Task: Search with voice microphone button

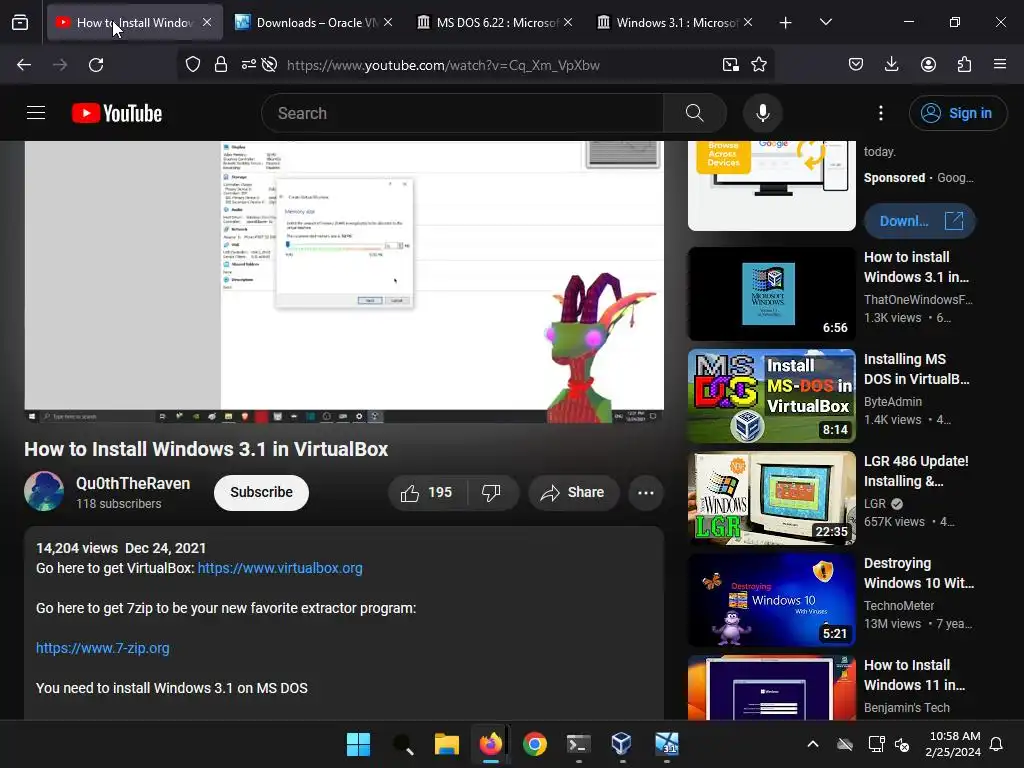Action: tap(763, 113)
